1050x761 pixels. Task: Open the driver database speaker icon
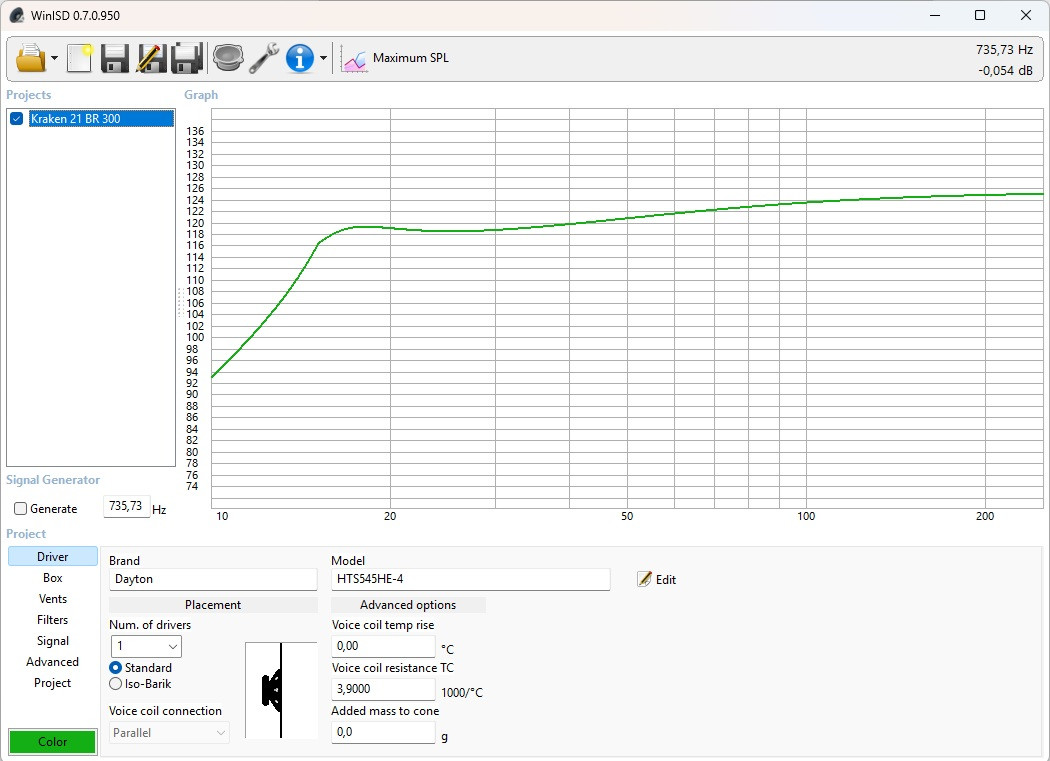point(228,58)
